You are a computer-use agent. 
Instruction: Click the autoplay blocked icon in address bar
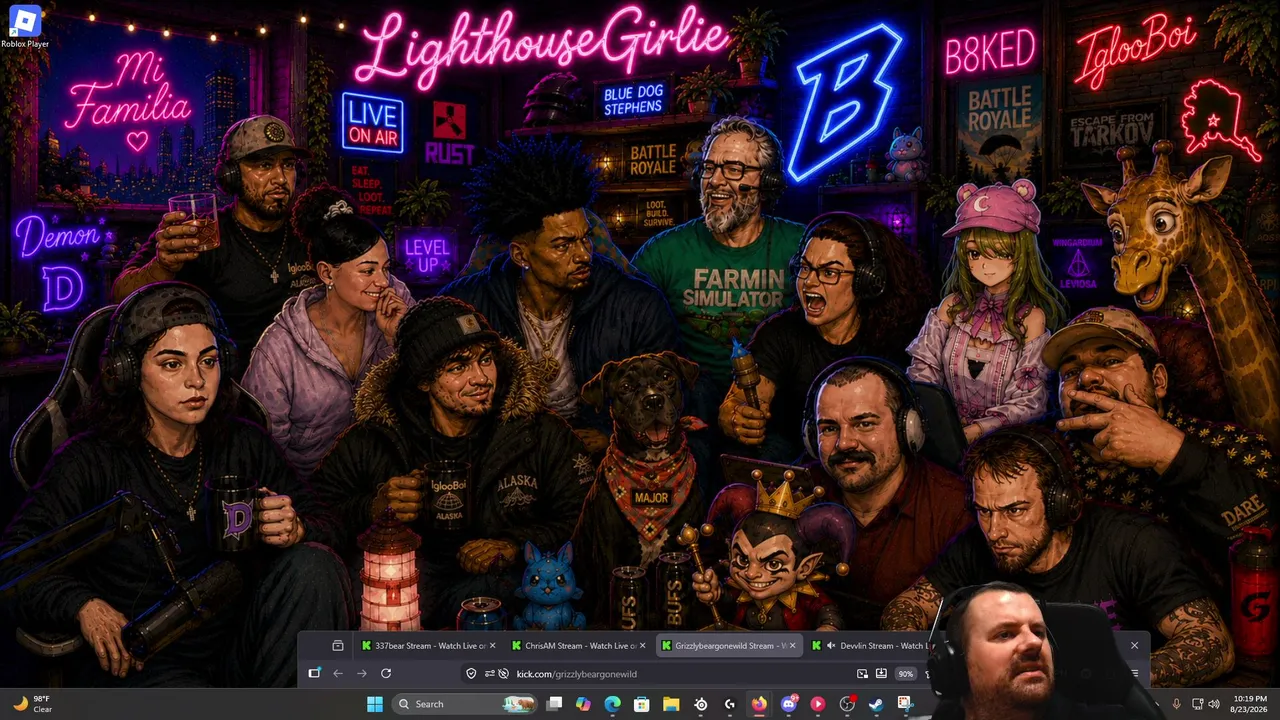pyautogui.click(x=503, y=674)
